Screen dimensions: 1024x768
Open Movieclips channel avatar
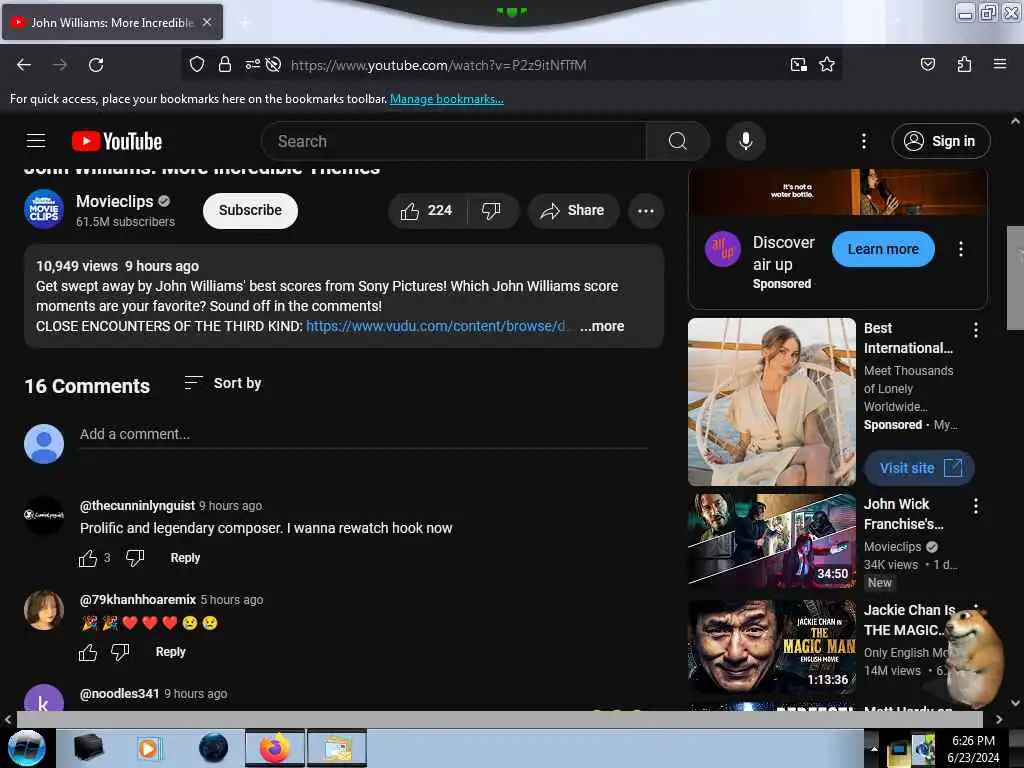coord(44,209)
